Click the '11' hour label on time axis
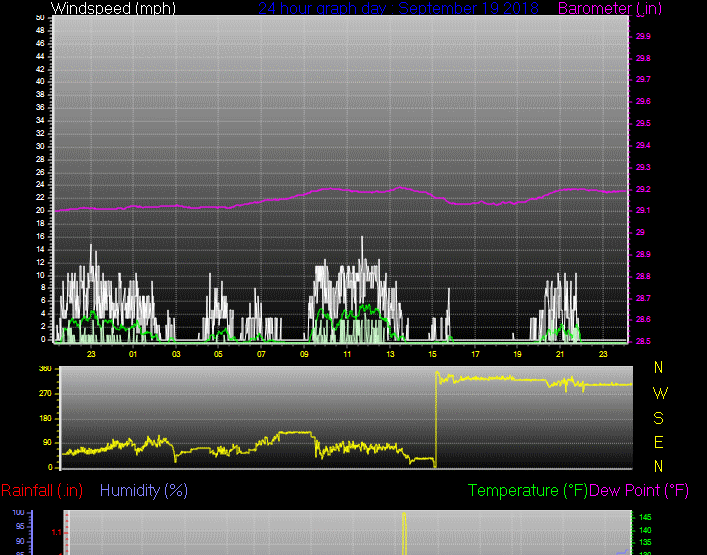The width and height of the screenshot is (707, 555). tap(347, 354)
